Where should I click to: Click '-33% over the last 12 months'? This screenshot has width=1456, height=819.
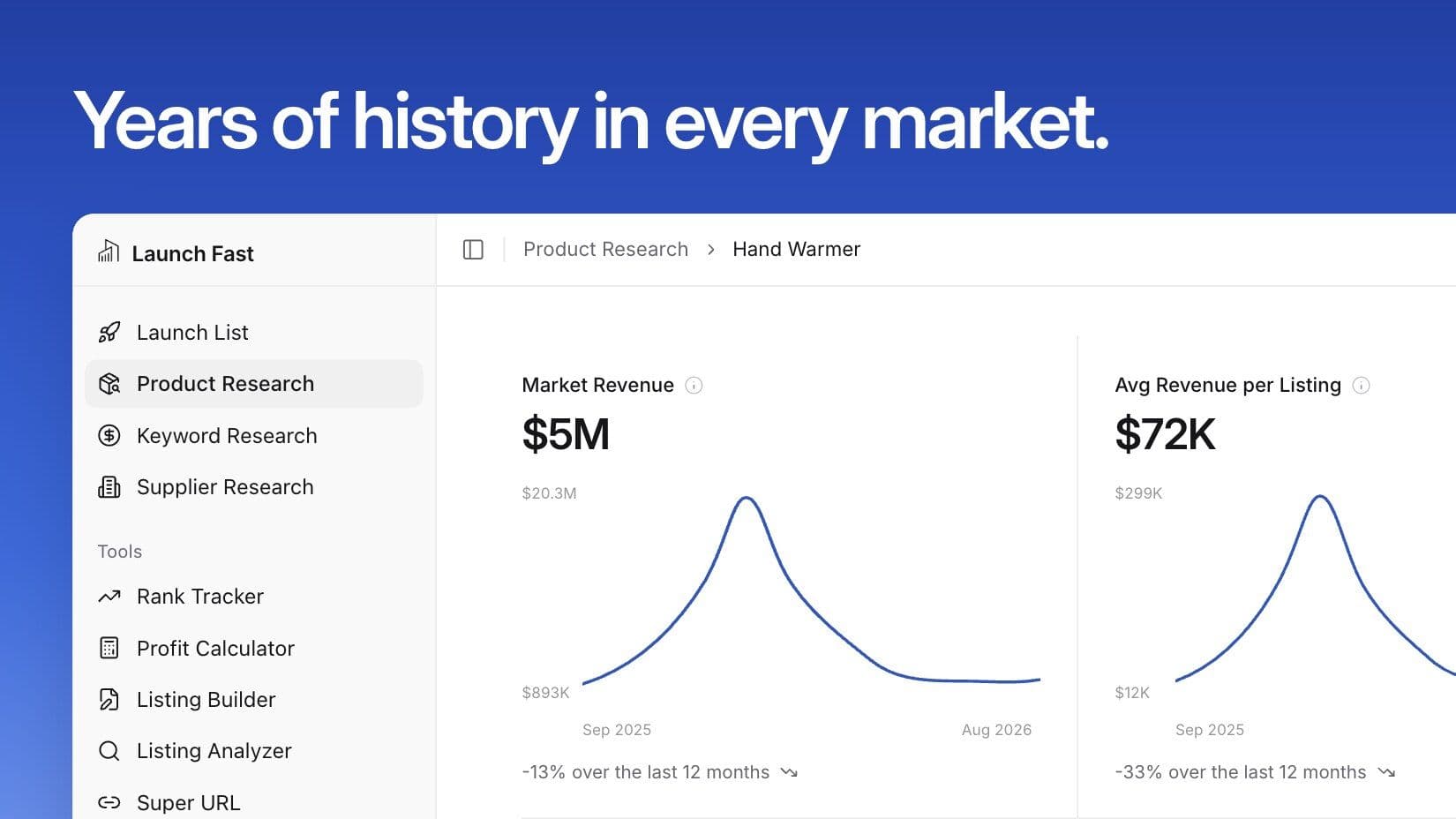[x=1240, y=772]
